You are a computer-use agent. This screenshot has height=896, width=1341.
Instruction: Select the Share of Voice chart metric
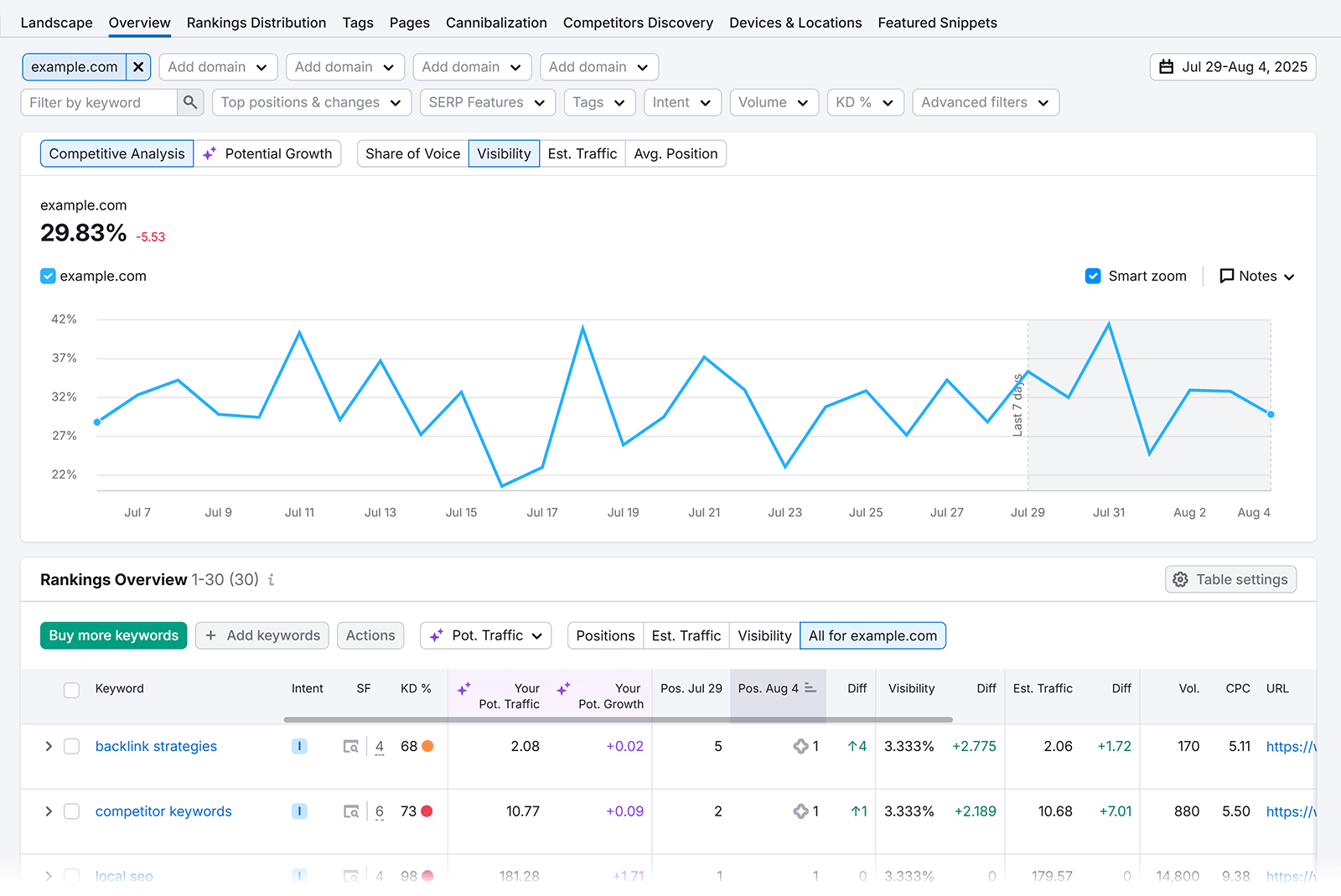tap(412, 153)
